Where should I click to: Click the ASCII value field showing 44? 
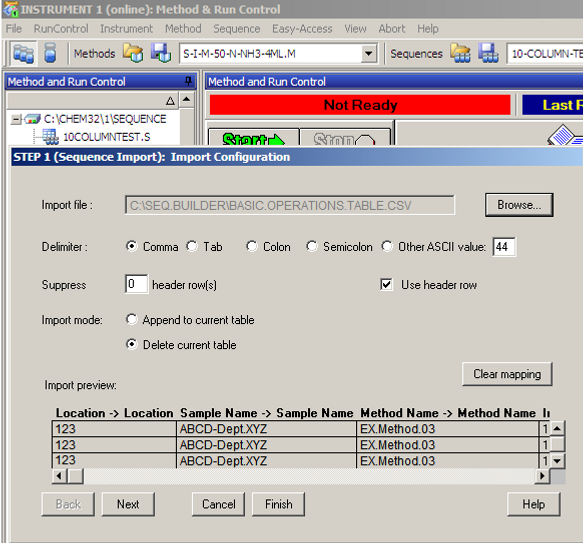point(504,247)
